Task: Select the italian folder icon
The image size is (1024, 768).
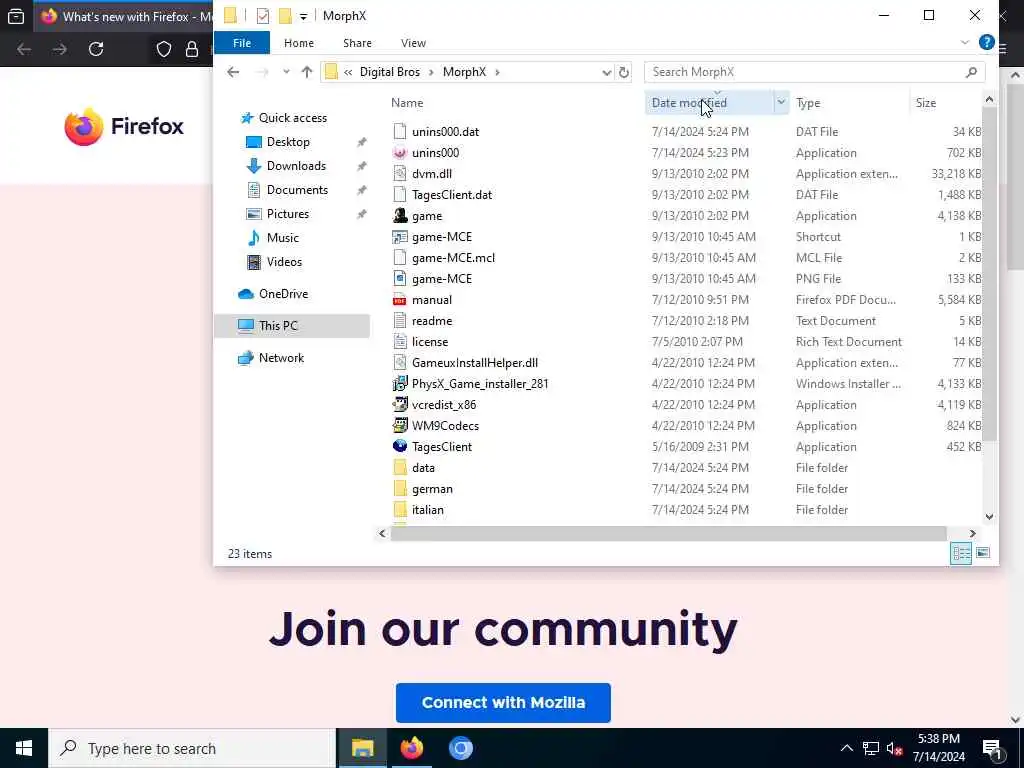Action: coord(400,509)
